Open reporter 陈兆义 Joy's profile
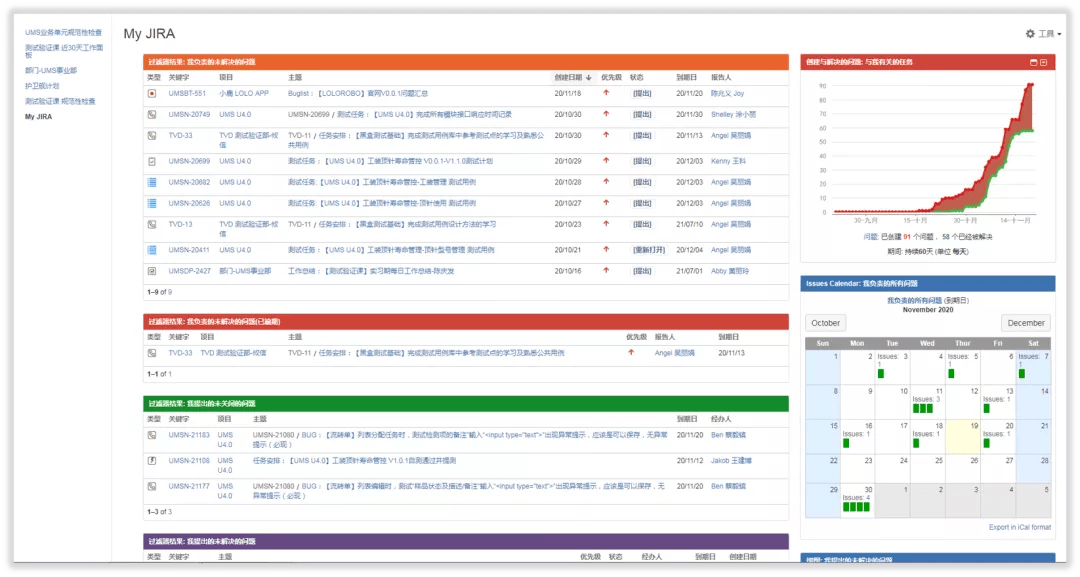Screen dimensions: 1080x577 727,94
